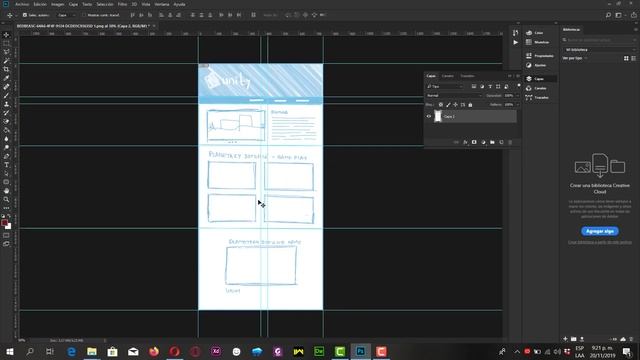Viewport: 640px width, 360px height.
Task: Select the Horizontal Type tool
Action: pos(6,165)
